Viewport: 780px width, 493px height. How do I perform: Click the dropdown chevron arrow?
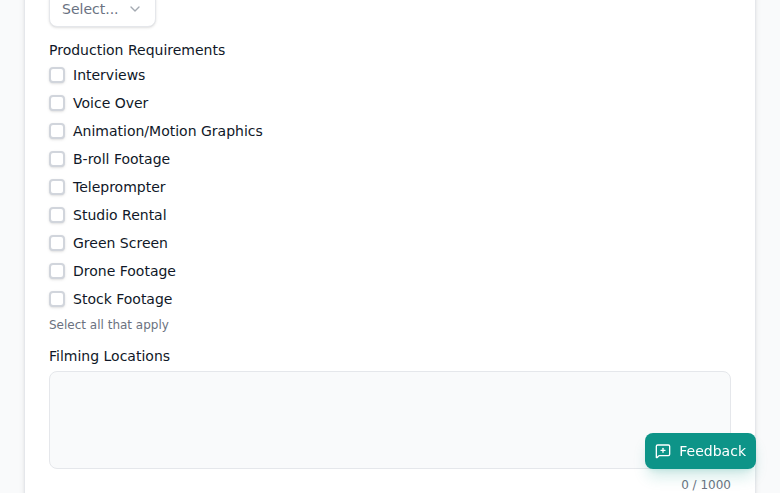(x=135, y=10)
